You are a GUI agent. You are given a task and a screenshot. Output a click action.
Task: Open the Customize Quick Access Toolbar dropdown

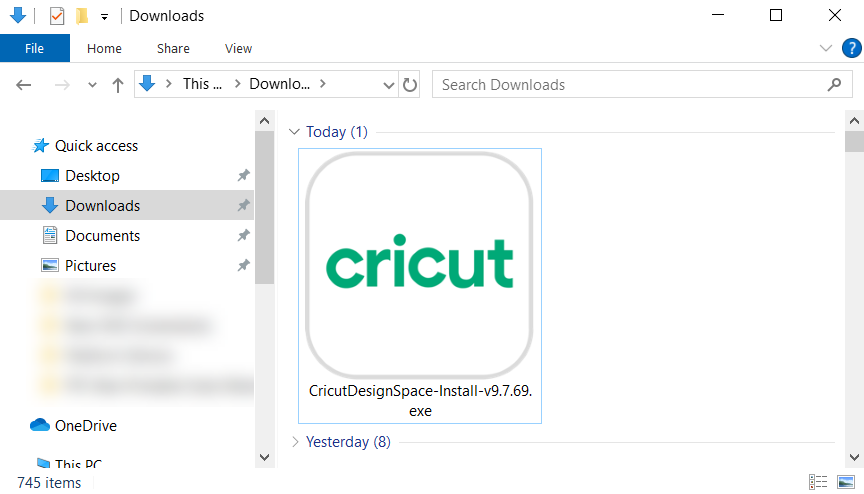coord(104,17)
